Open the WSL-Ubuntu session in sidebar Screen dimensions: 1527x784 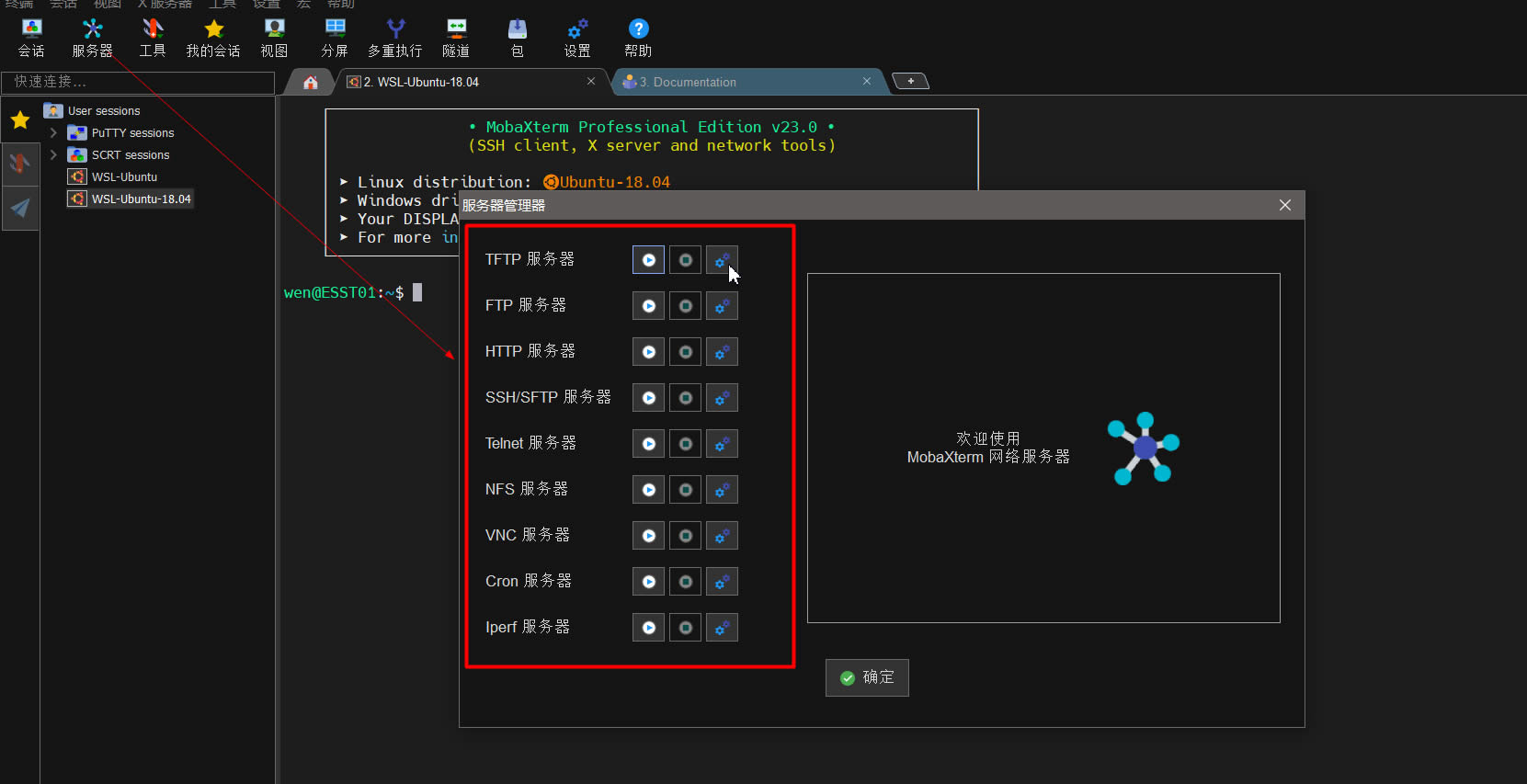tap(124, 177)
